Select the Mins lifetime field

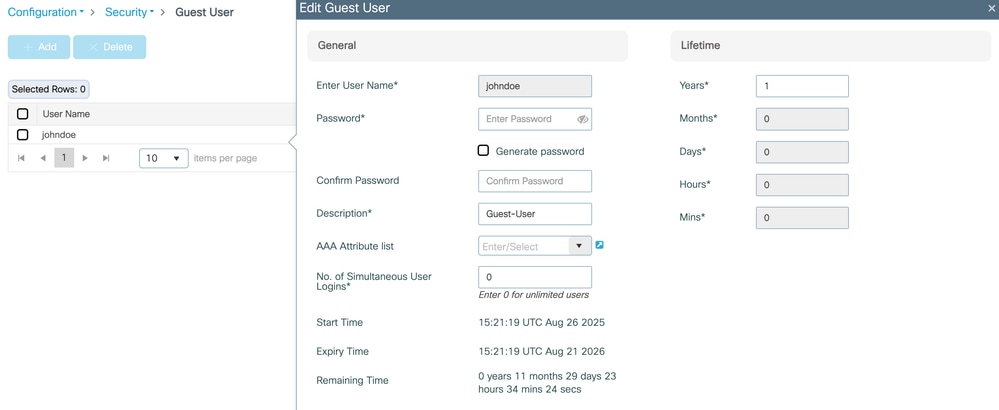[802, 218]
